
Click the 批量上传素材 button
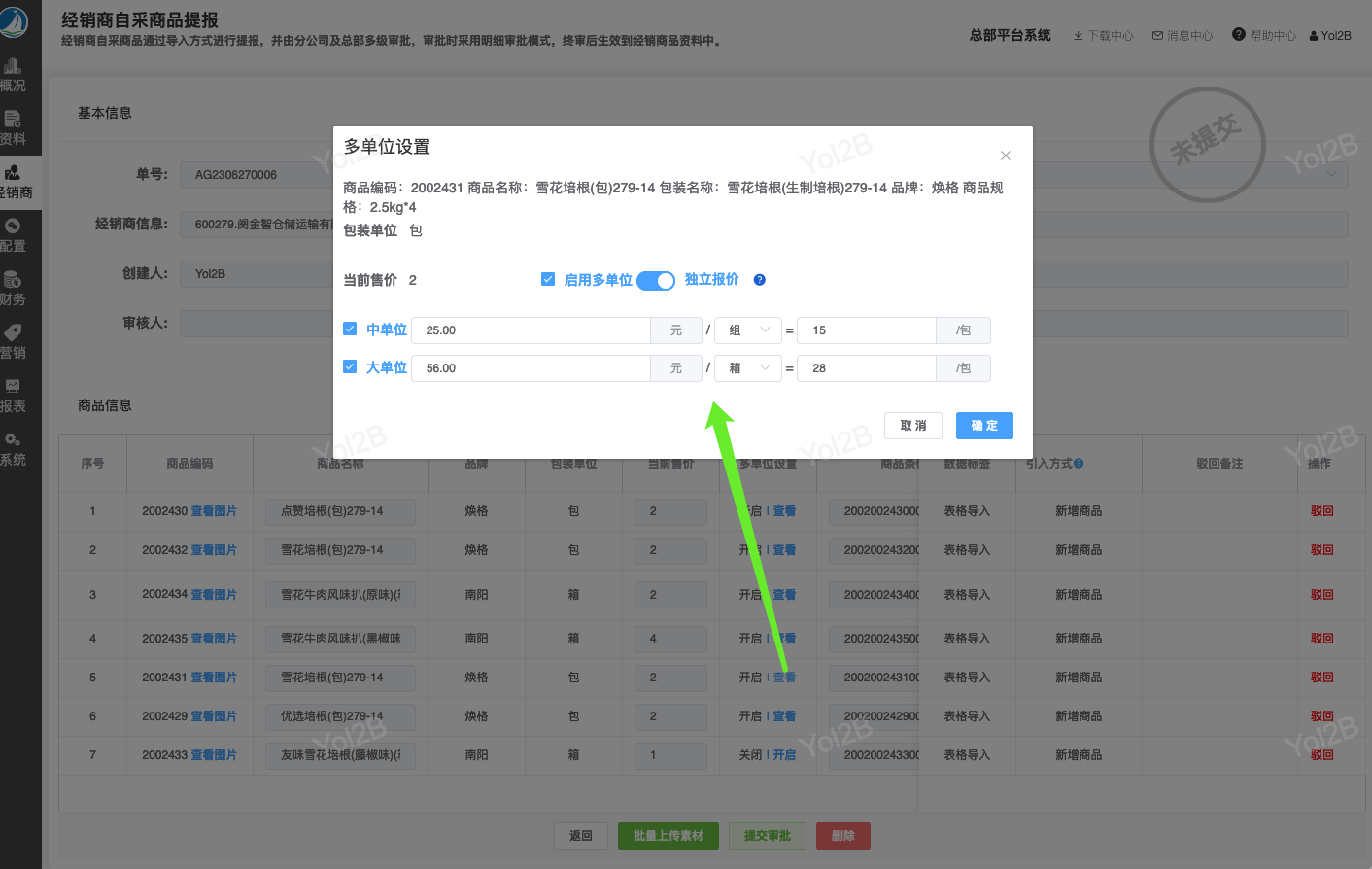[669, 836]
